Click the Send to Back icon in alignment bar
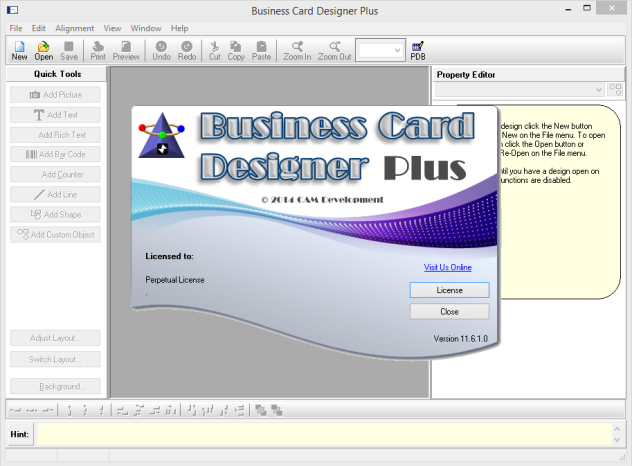 [x=277, y=410]
